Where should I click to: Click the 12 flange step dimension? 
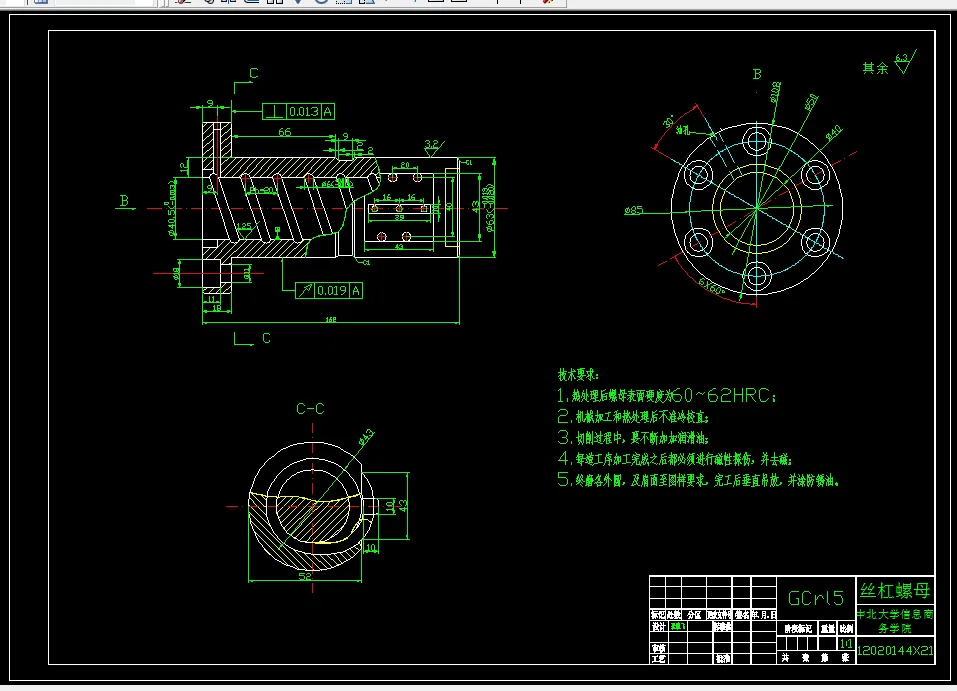[x=184, y=167]
